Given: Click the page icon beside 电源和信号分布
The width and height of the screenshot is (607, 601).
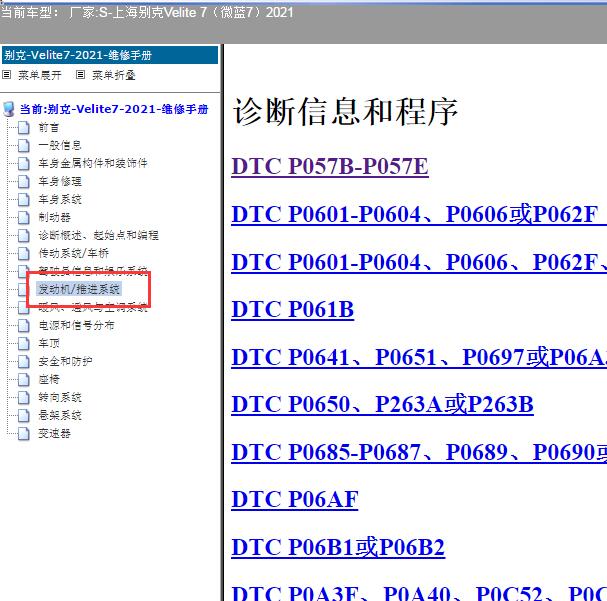Looking at the screenshot, I should pyautogui.click(x=24, y=325).
